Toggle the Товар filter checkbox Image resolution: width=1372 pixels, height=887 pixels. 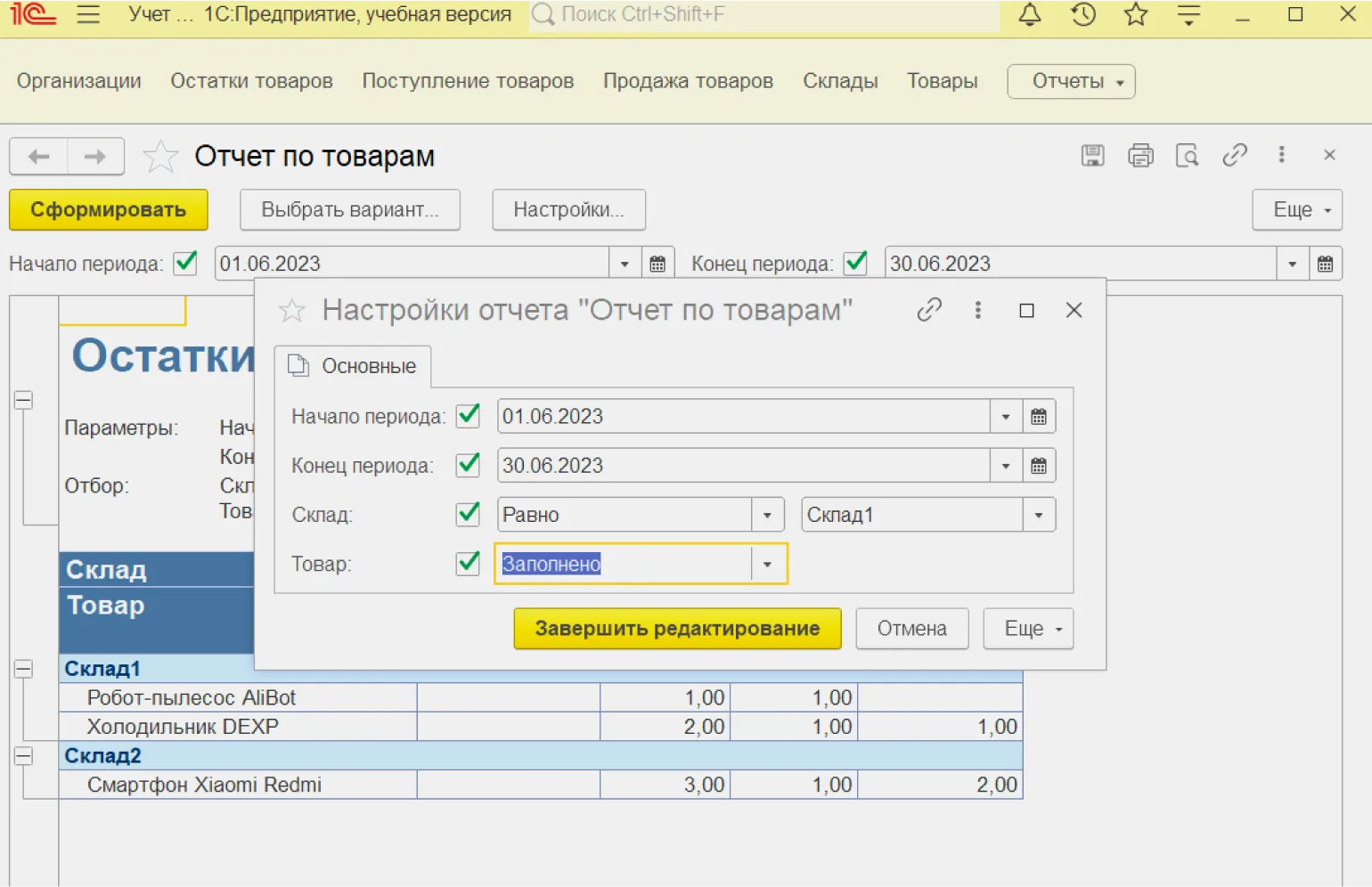pyautogui.click(x=468, y=564)
